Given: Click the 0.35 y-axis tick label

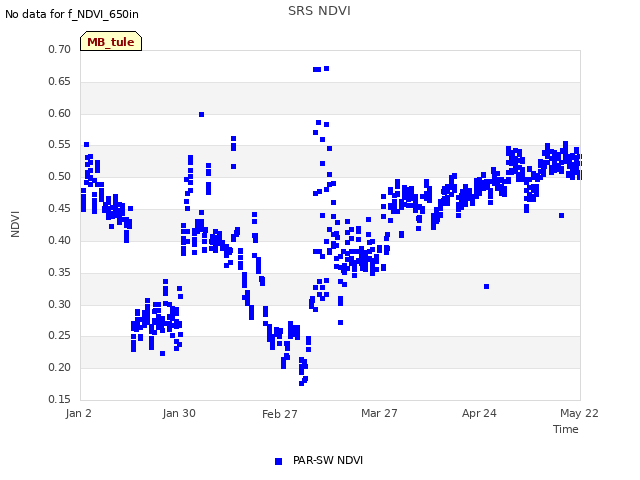Looking at the screenshot, I should click(60, 272).
